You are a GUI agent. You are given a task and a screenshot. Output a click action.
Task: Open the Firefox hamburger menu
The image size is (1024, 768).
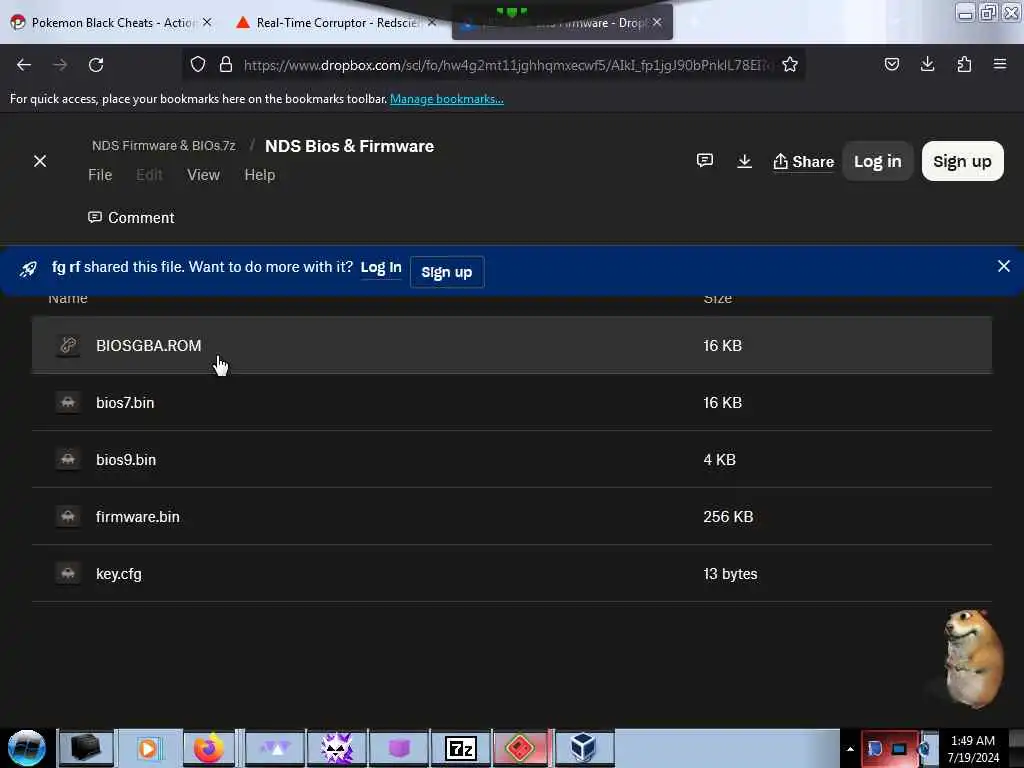pyautogui.click(x=1000, y=64)
